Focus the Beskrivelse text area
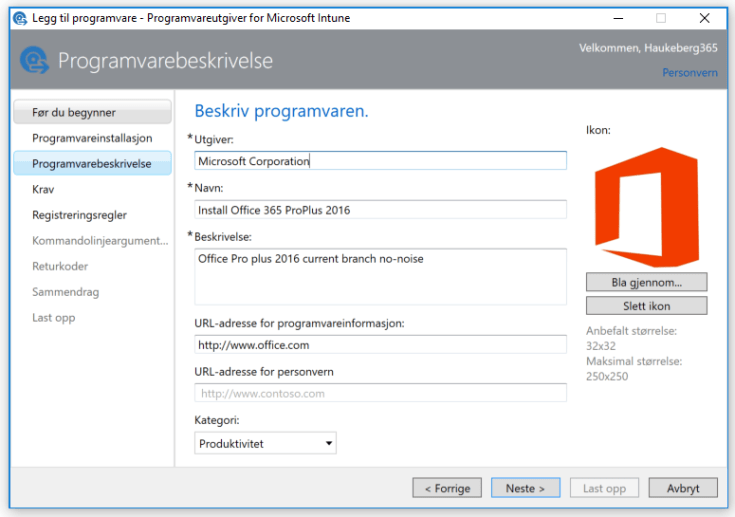735x517 pixels. (380, 276)
